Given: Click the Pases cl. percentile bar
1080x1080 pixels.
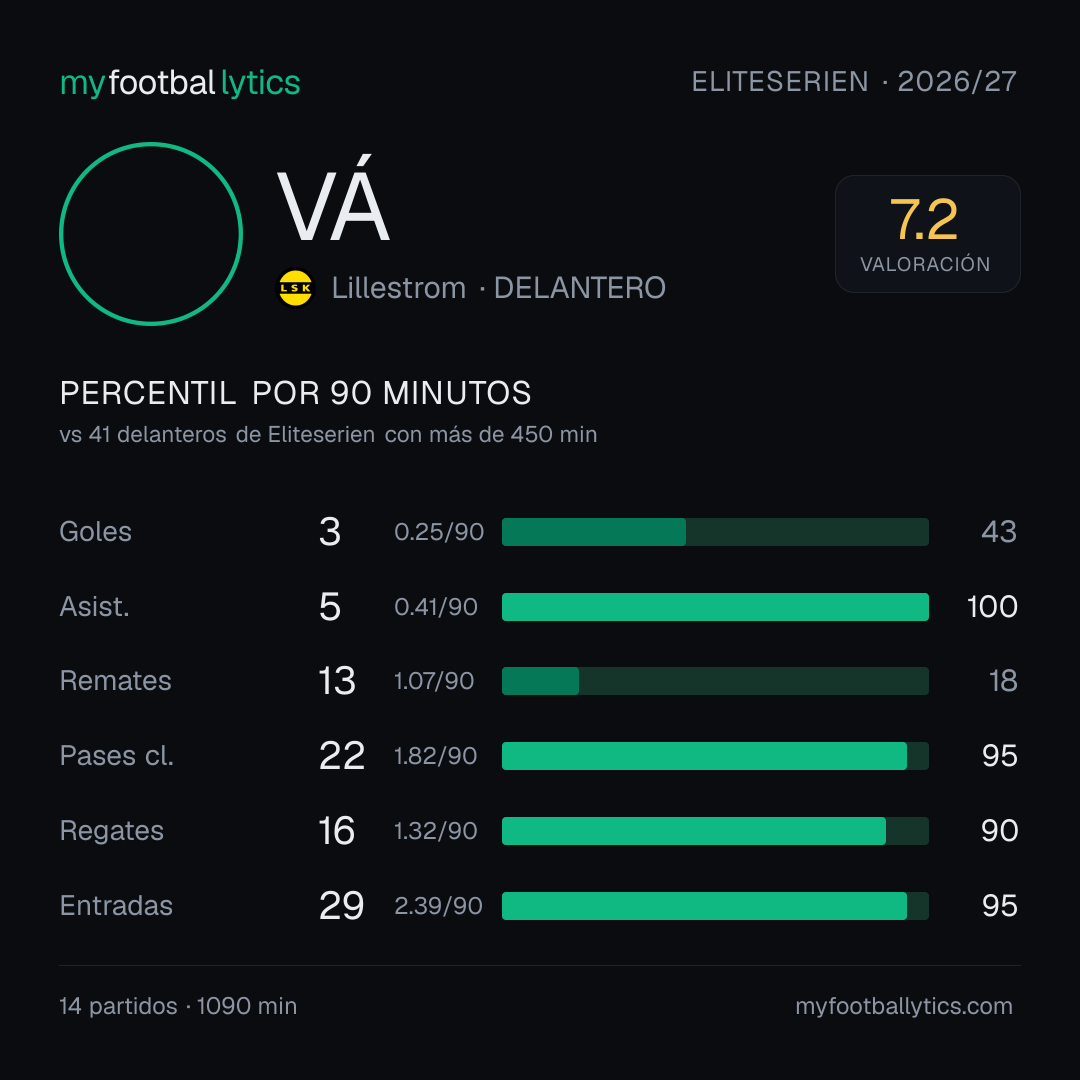Looking at the screenshot, I should [x=715, y=756].
